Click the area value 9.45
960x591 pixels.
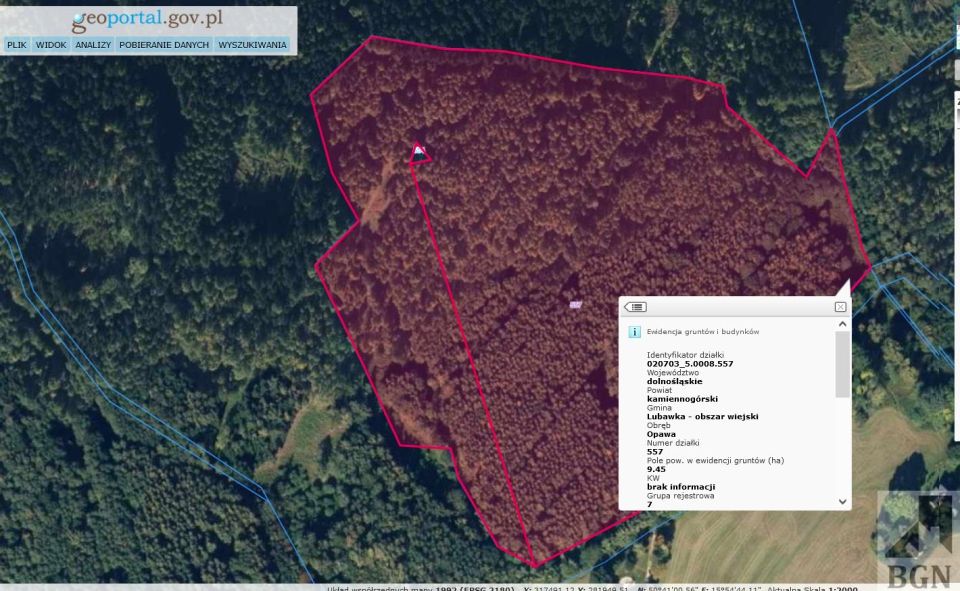(656, 470)
